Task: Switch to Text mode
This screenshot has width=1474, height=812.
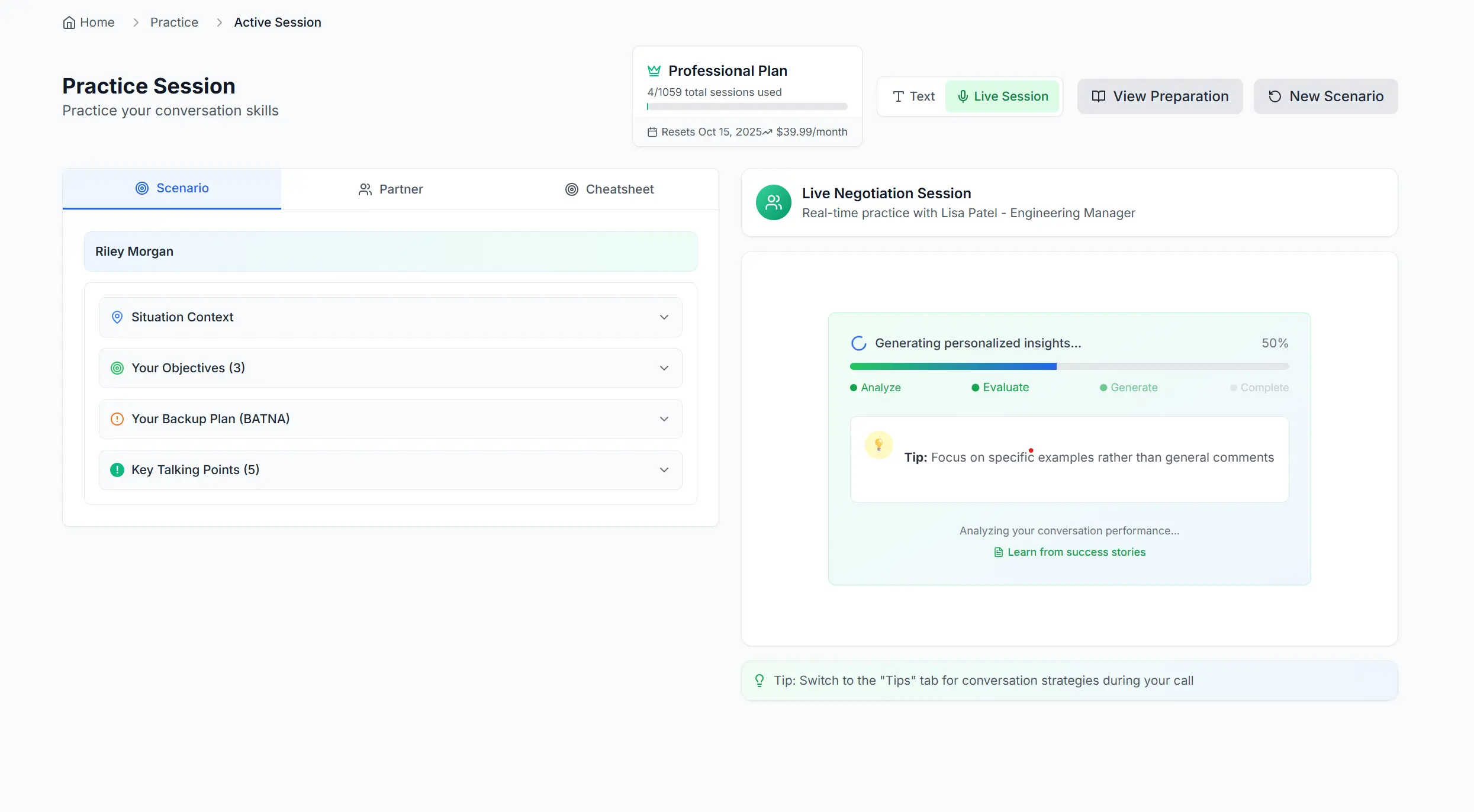Action: click(913, 96)
